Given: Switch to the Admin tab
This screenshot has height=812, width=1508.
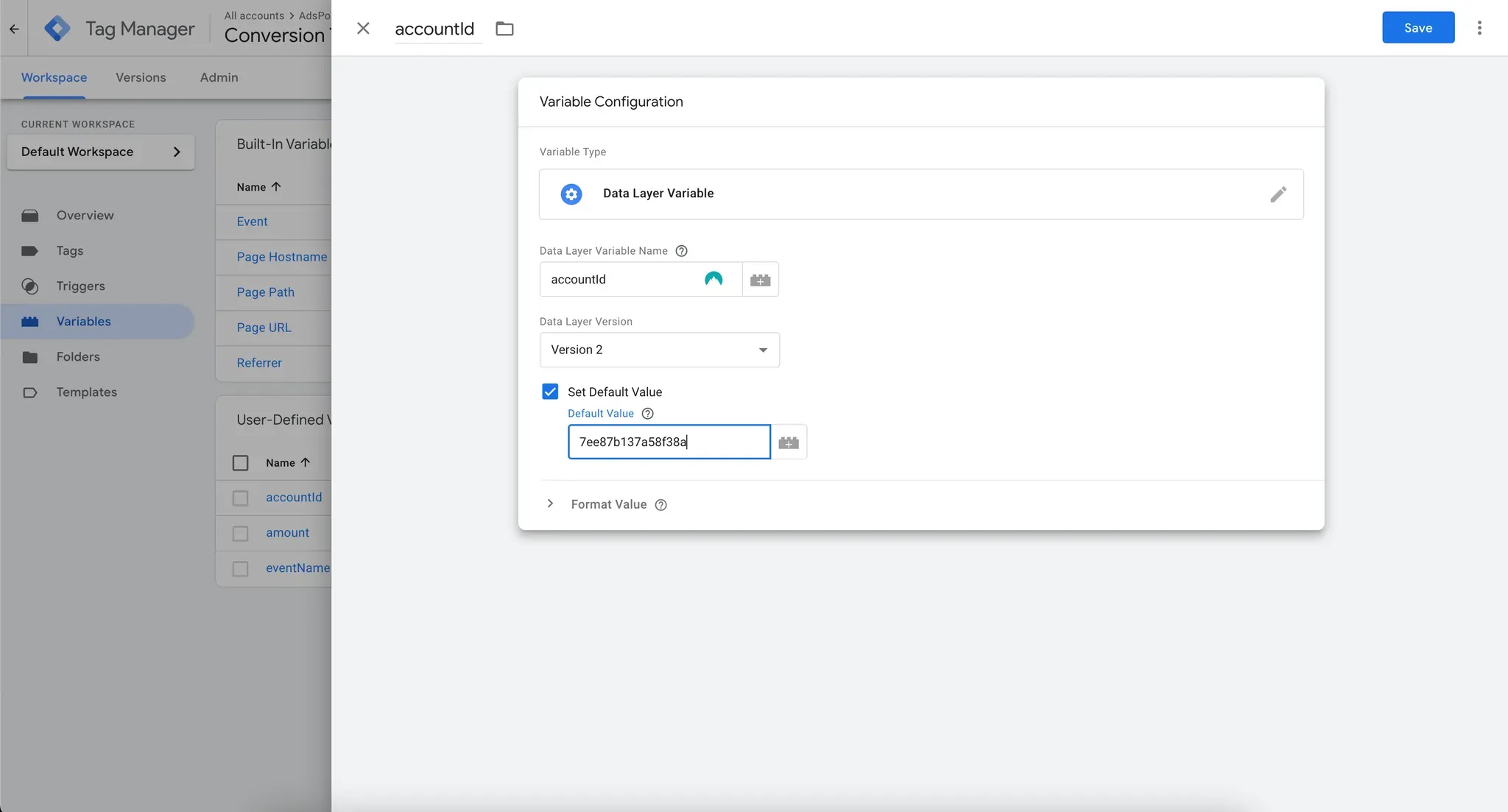Looking at the screenshot, I should click(x=219, y=77).
